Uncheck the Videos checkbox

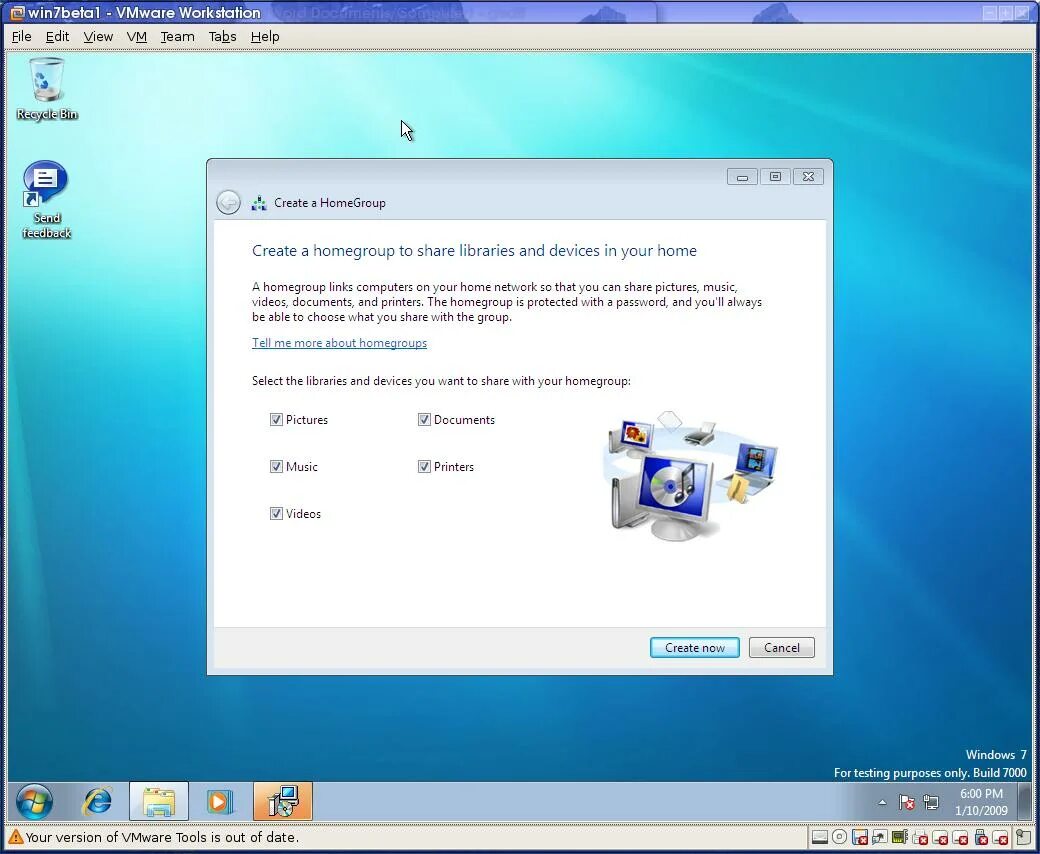(x=277, y=514)
